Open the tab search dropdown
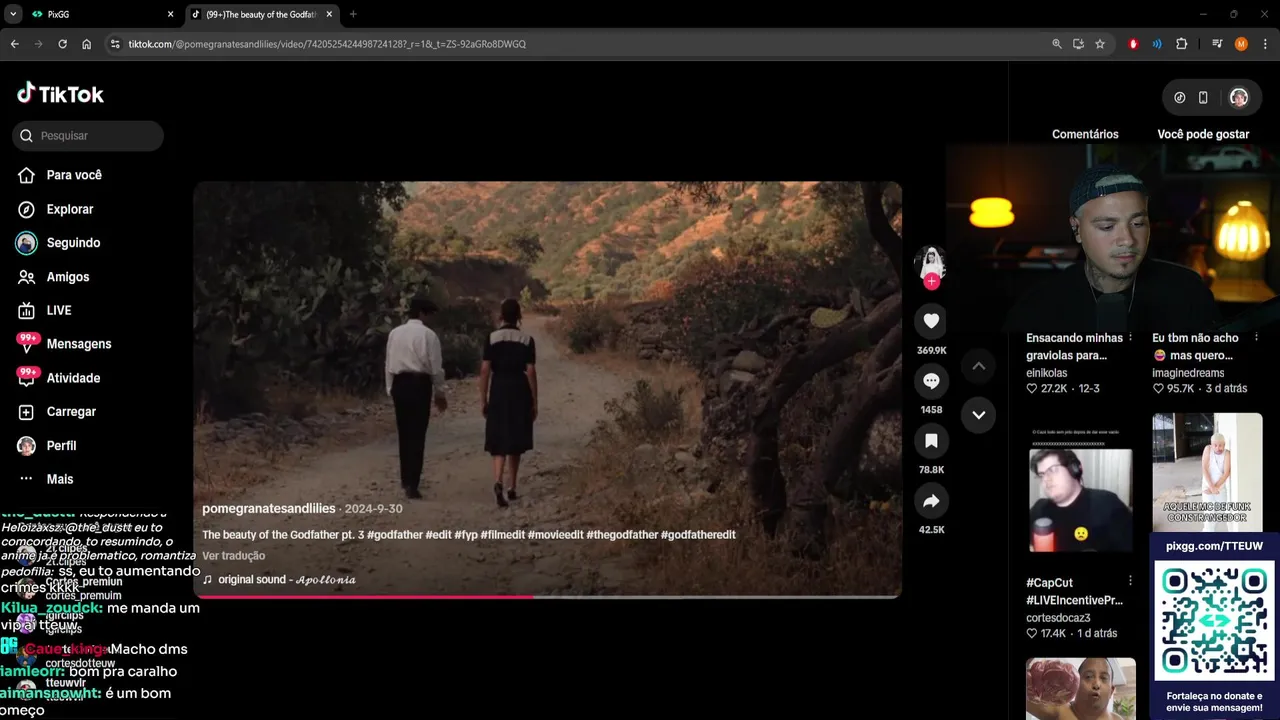Image resolution: width=1280 pixels, height=720 pixels. pyautogui.click(x=13, y=14)
